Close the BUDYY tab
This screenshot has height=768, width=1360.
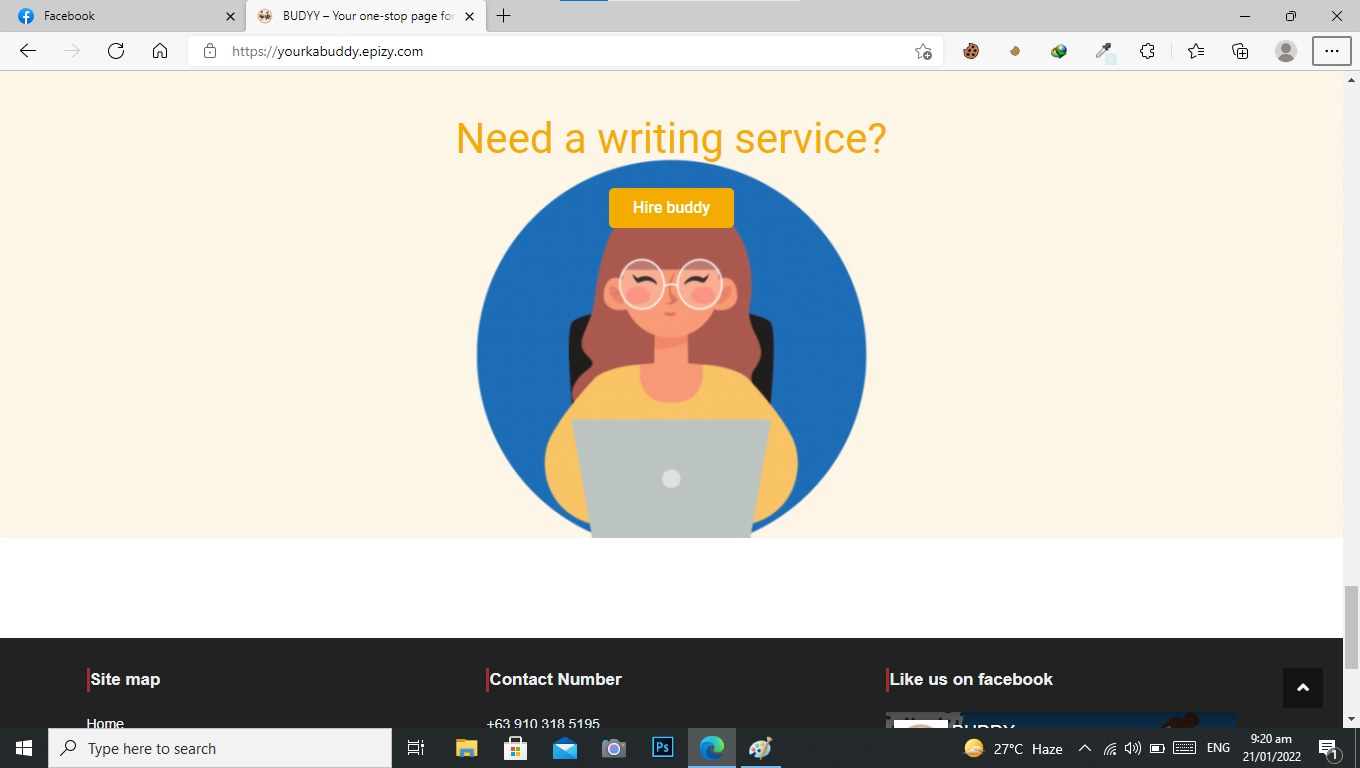(469, 16)
